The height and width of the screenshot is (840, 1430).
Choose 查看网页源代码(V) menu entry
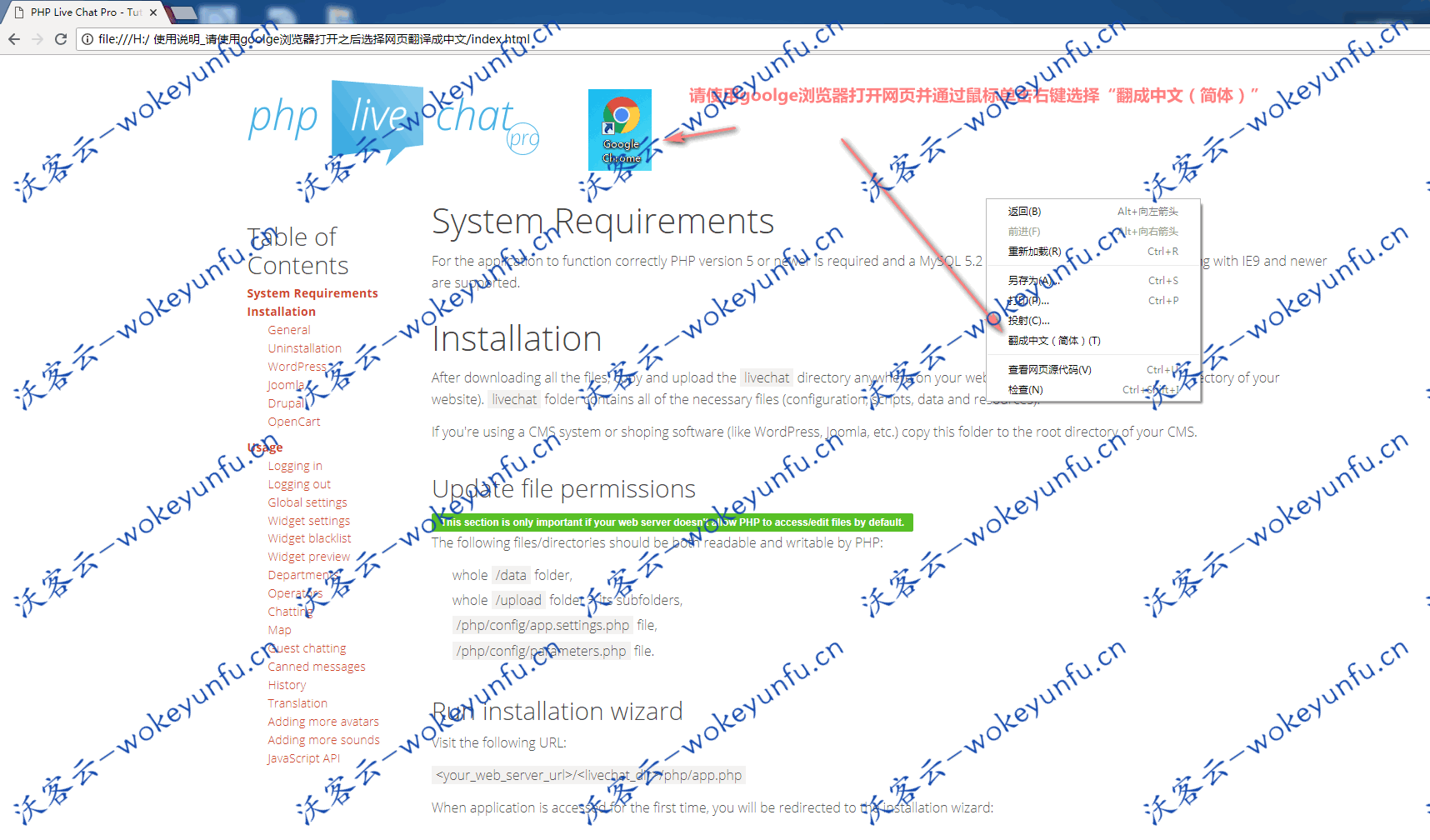point(1092,370)
